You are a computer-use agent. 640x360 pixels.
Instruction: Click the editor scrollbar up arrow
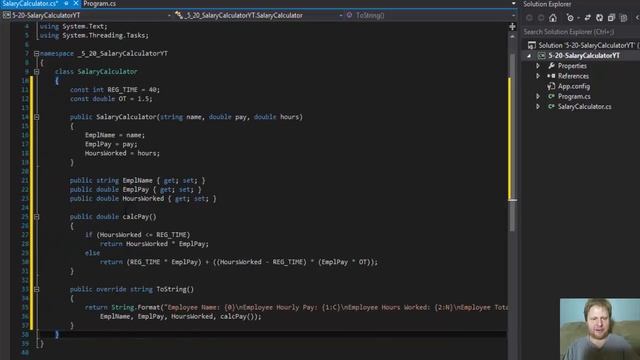click(513, 37)
